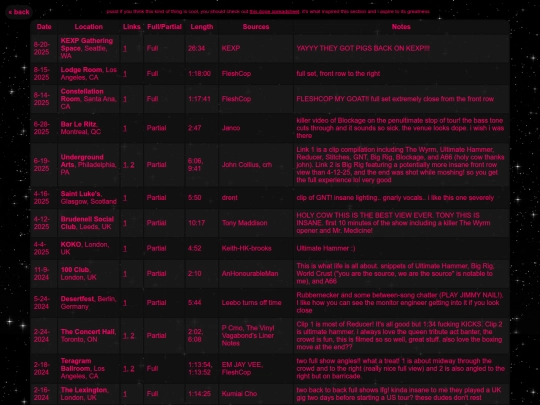Click 'KEXP Gathering Space, Seattle, WA' location

87,49
